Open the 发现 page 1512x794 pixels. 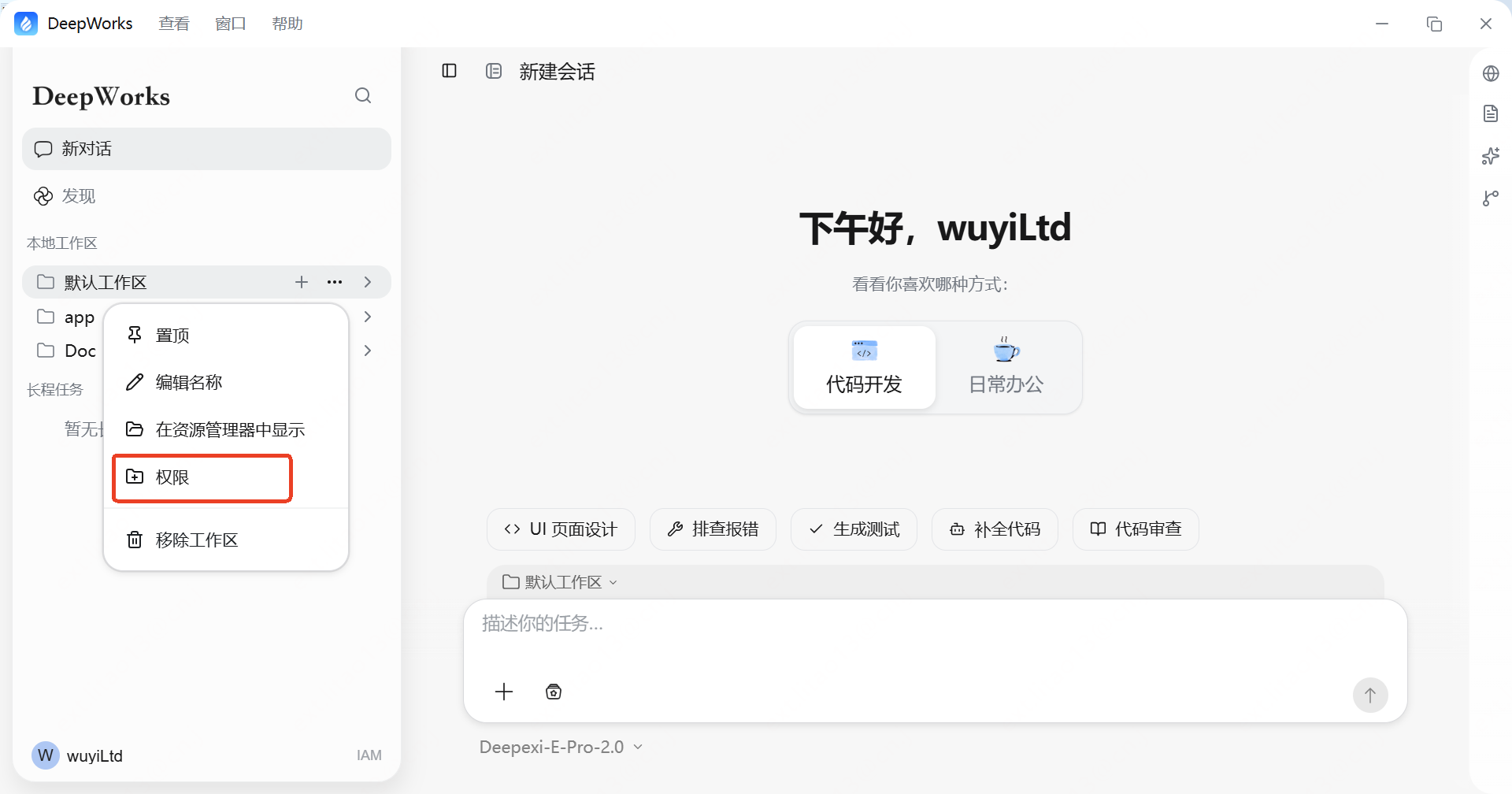click(206, 196)
